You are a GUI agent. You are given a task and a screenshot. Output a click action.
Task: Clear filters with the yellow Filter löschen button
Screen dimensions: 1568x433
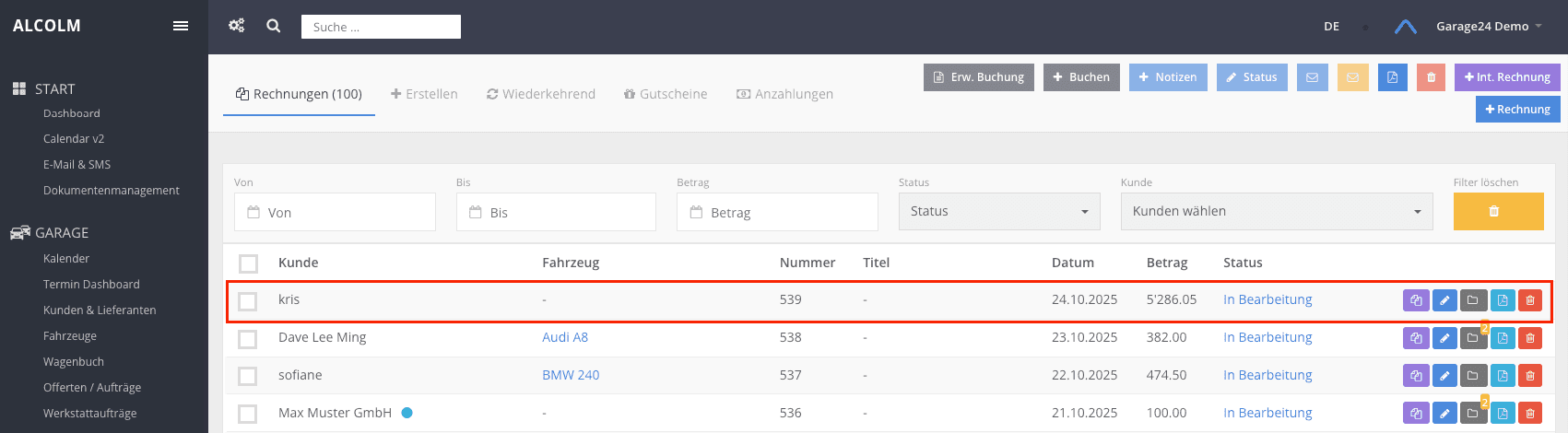pyautogui.click(x=1498, y=212)
